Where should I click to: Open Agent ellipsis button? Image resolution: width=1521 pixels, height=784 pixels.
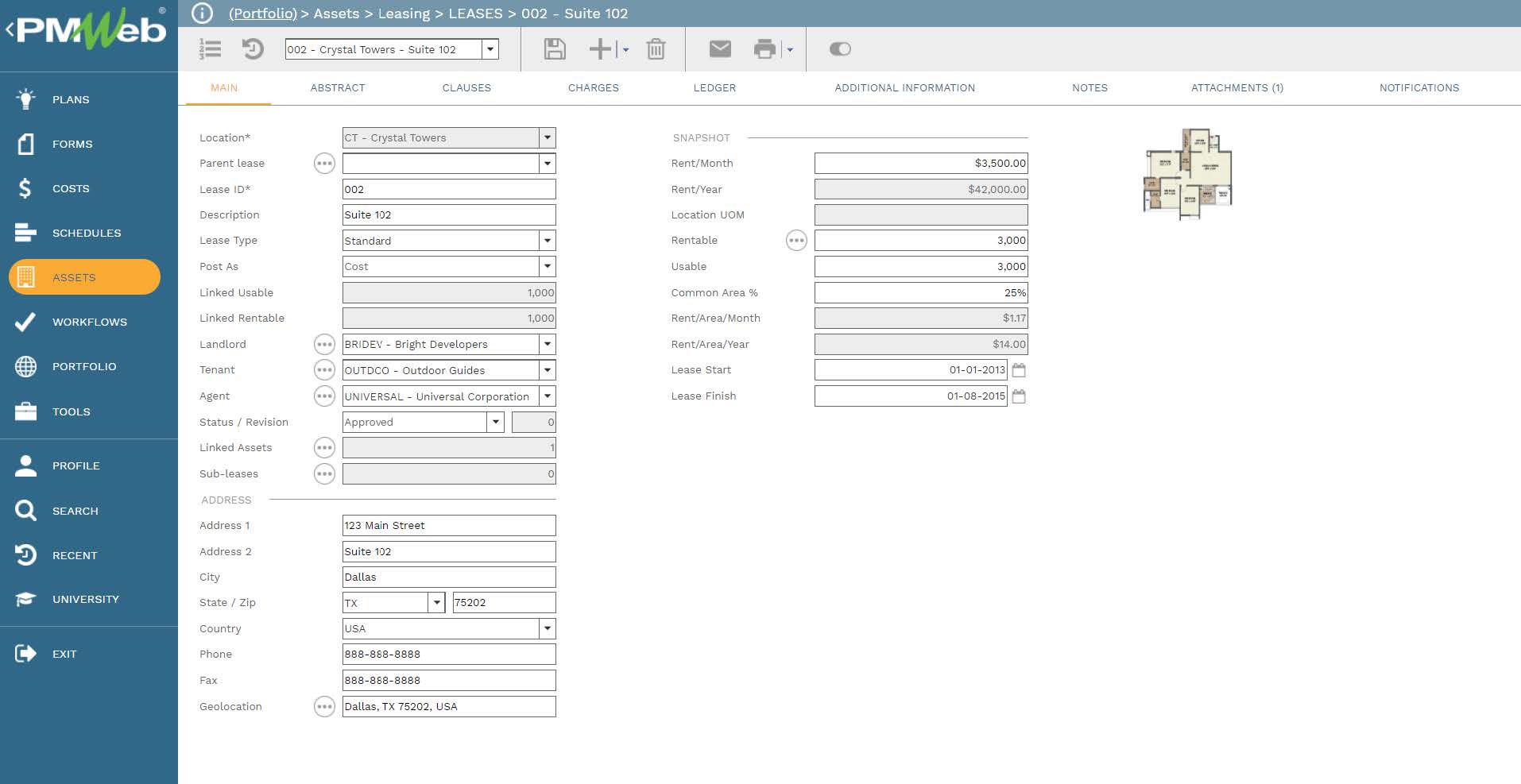tap(324, 396)
